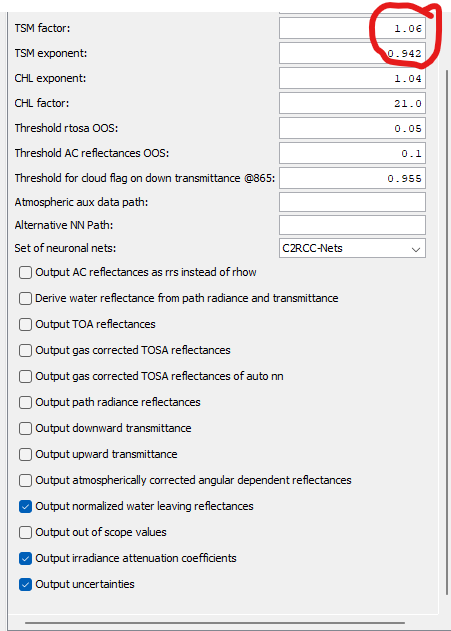The width and height of the screenshot is (451, 631).
Task: Uncheck Output uncertainties checkbox
Action: [25, 584]
